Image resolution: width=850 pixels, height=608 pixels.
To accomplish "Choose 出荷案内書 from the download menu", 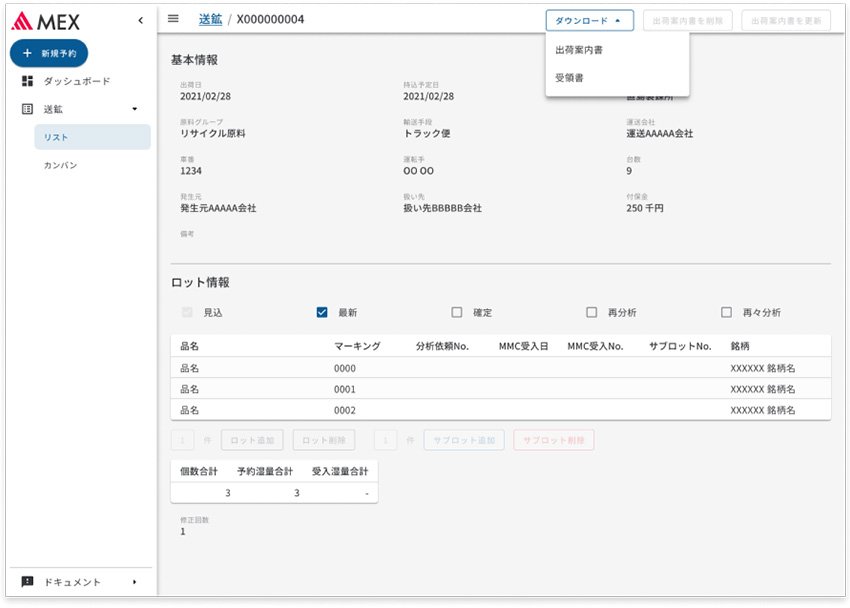I will point(617,50).
